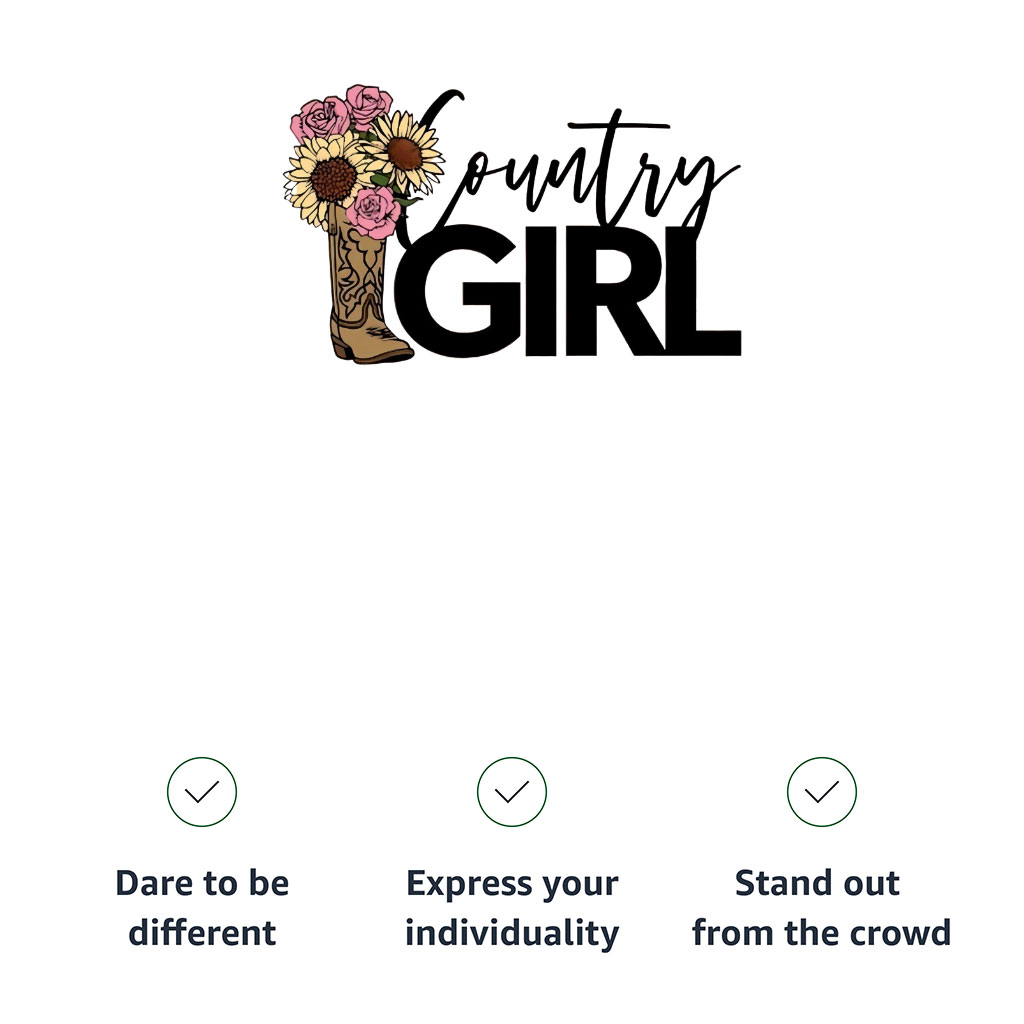The image size is (1024, 1024).
Task: Click the topmost pink rose in the bouquet
Action: [x=368, y=104]
